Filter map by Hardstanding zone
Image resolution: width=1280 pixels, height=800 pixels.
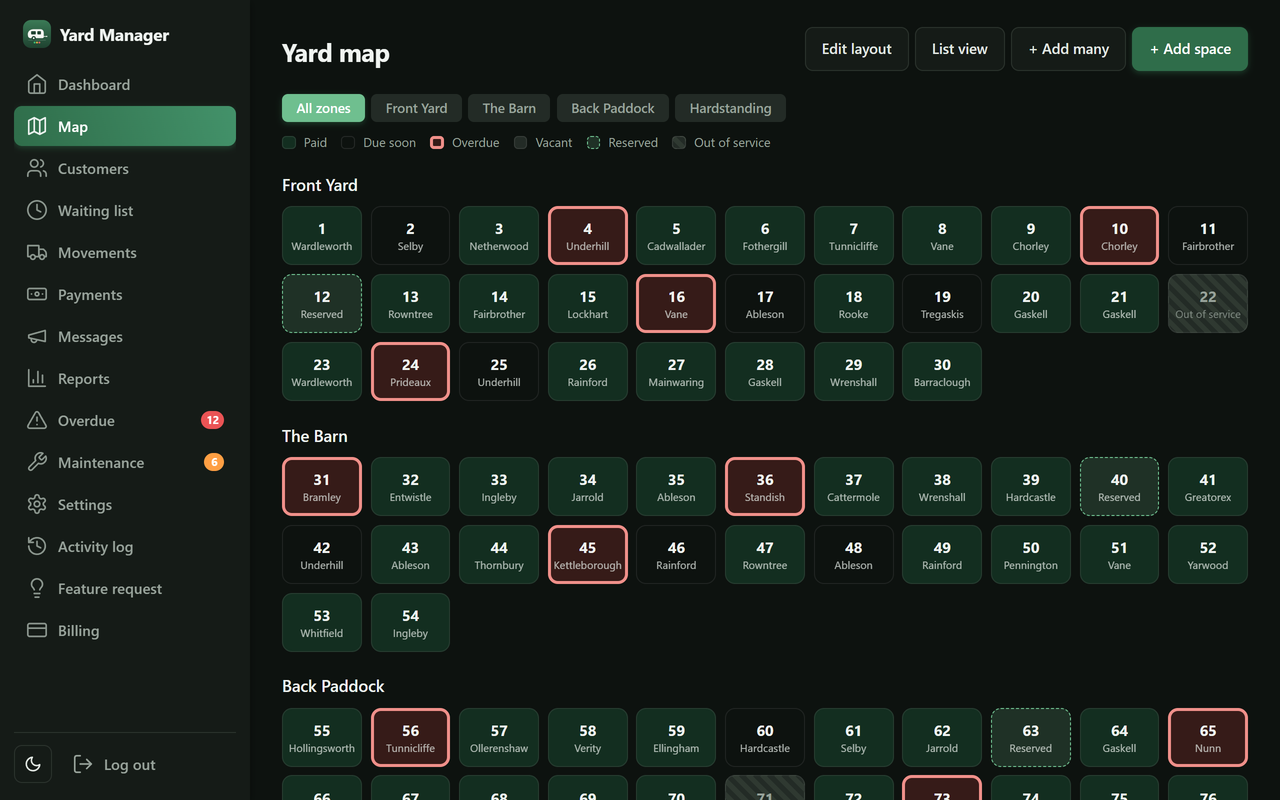pos(730,108)
